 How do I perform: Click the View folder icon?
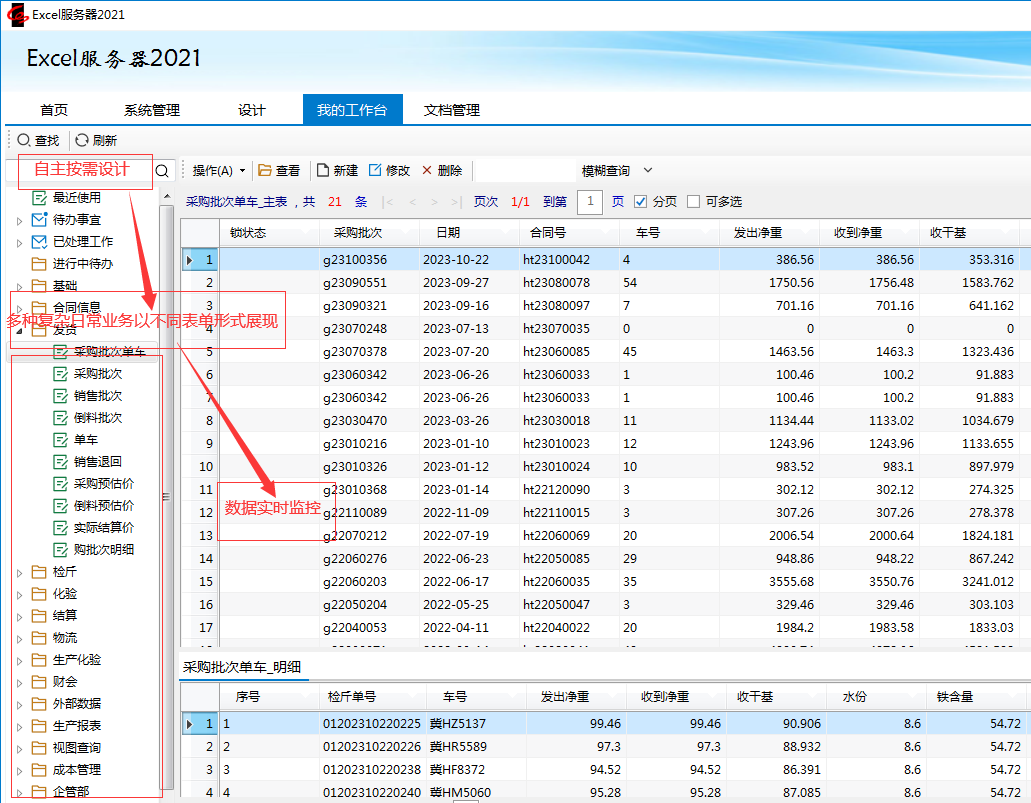265,171
